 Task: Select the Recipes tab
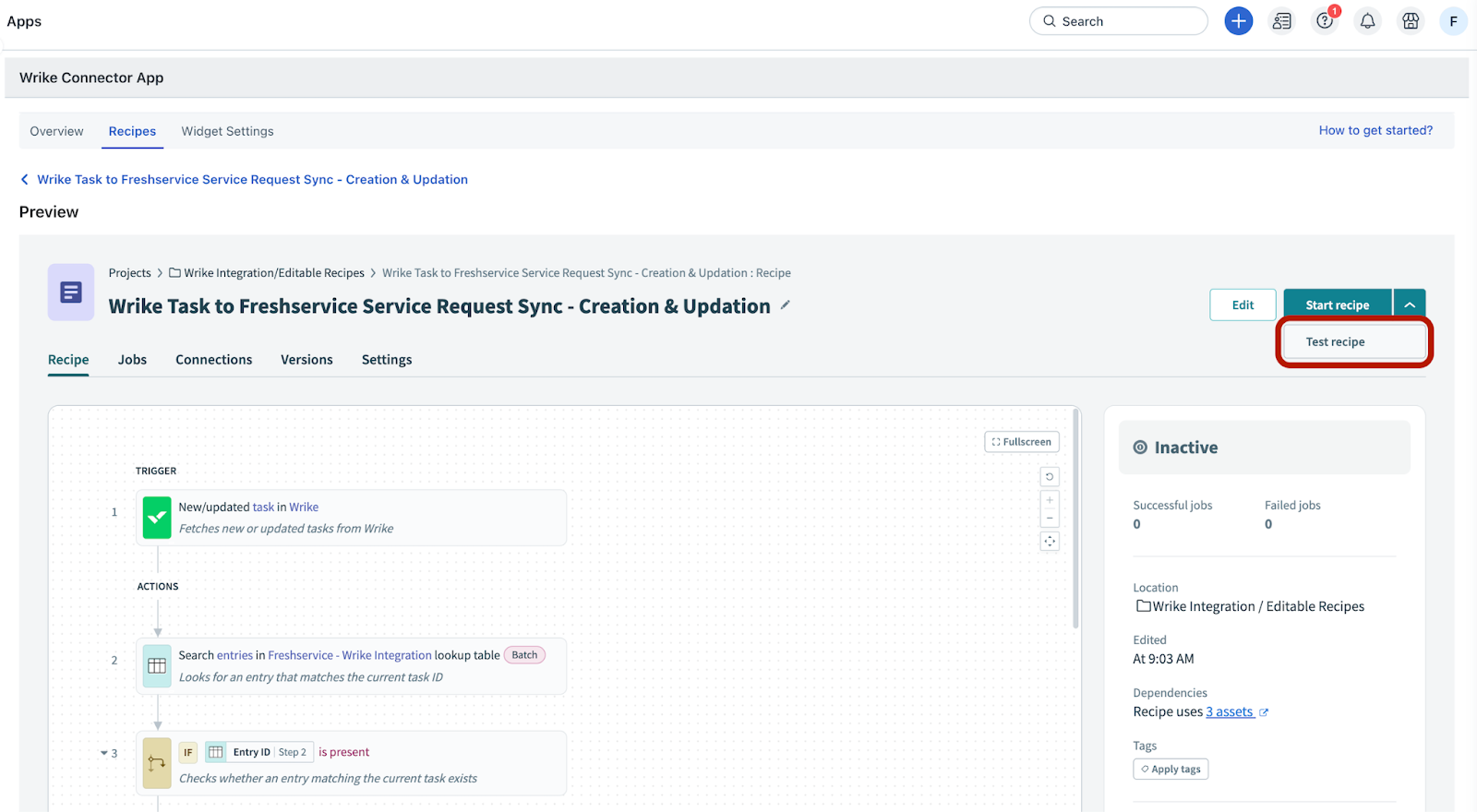[x=132, y=131]
